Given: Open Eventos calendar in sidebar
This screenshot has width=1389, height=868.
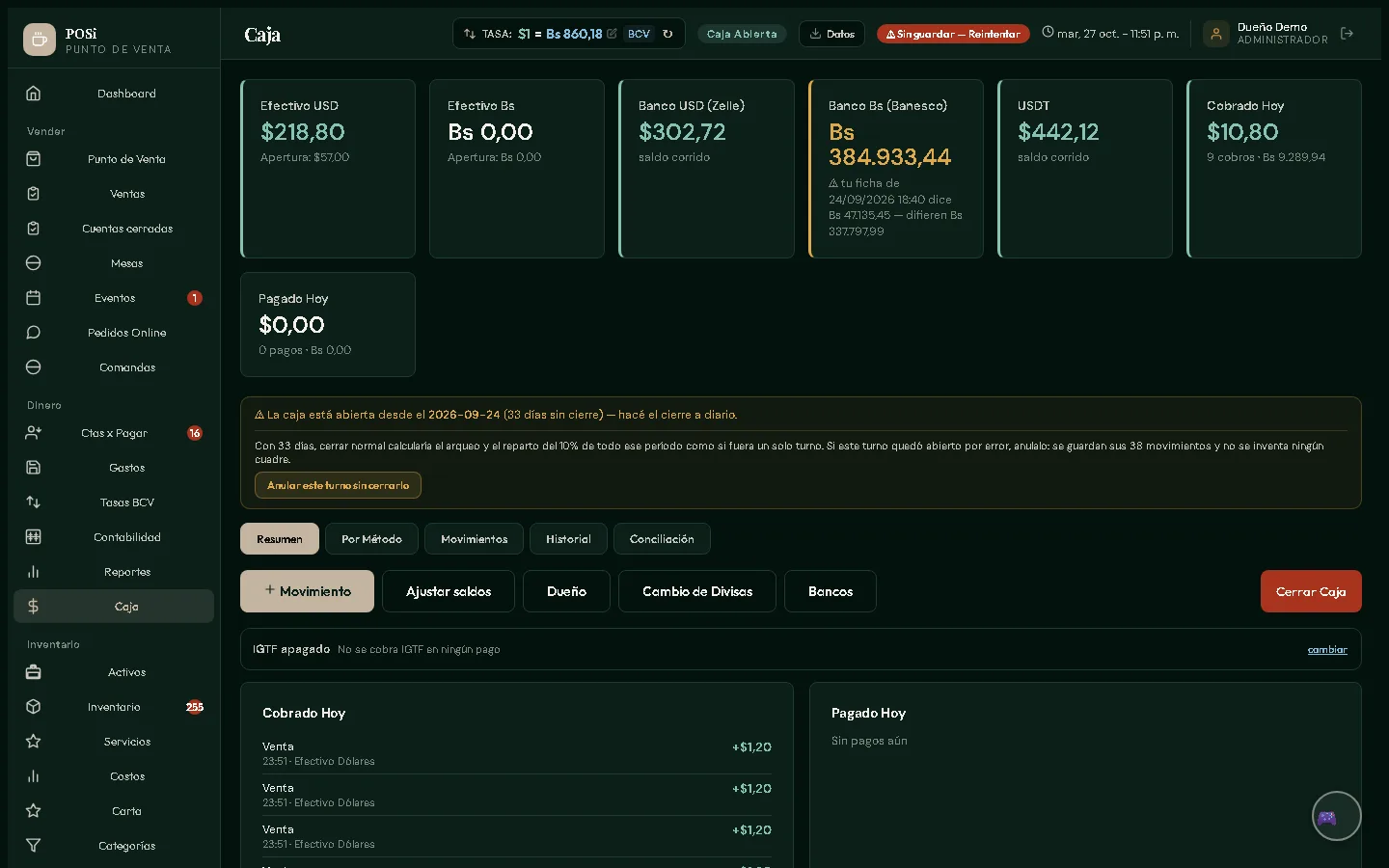Looking at the screenshot, I should click(114, 298).
